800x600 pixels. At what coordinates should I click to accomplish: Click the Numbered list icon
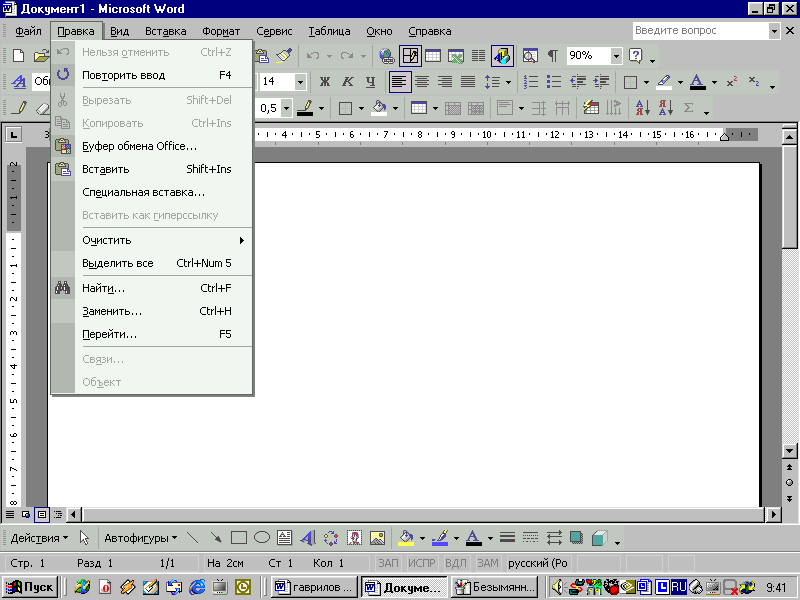click(531, 82)
